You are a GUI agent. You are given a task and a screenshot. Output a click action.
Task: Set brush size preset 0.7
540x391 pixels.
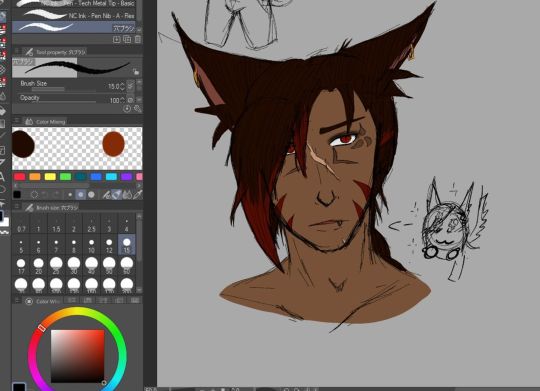21,224
